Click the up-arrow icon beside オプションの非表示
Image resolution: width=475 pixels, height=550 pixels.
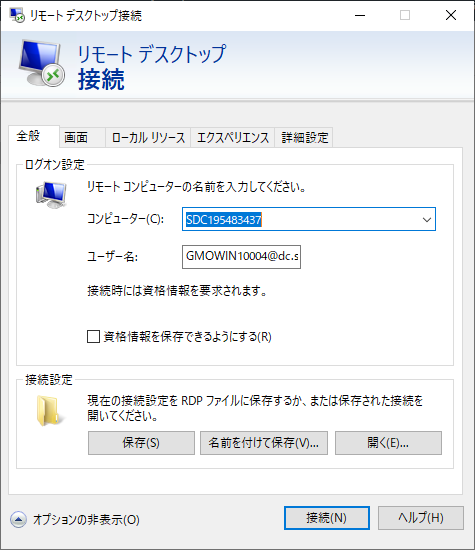(x=18, y=519)
